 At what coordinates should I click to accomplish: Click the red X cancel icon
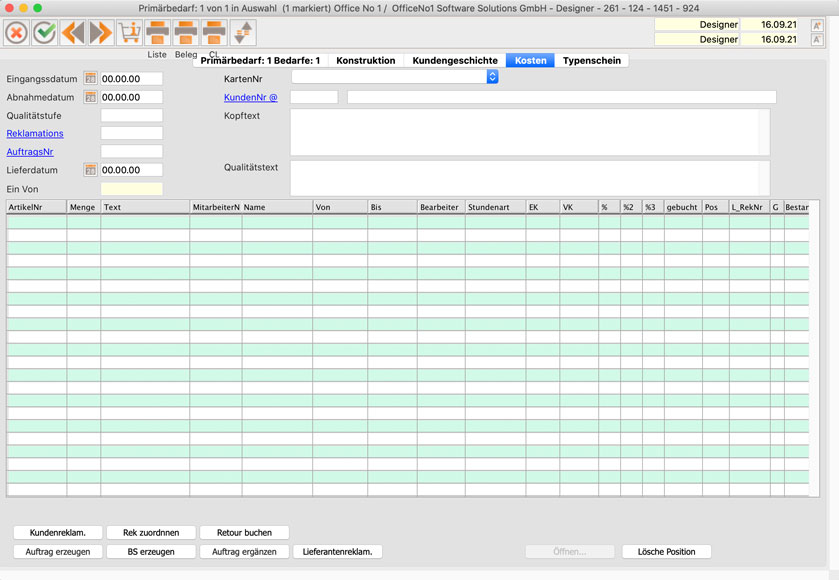[17, 33]
